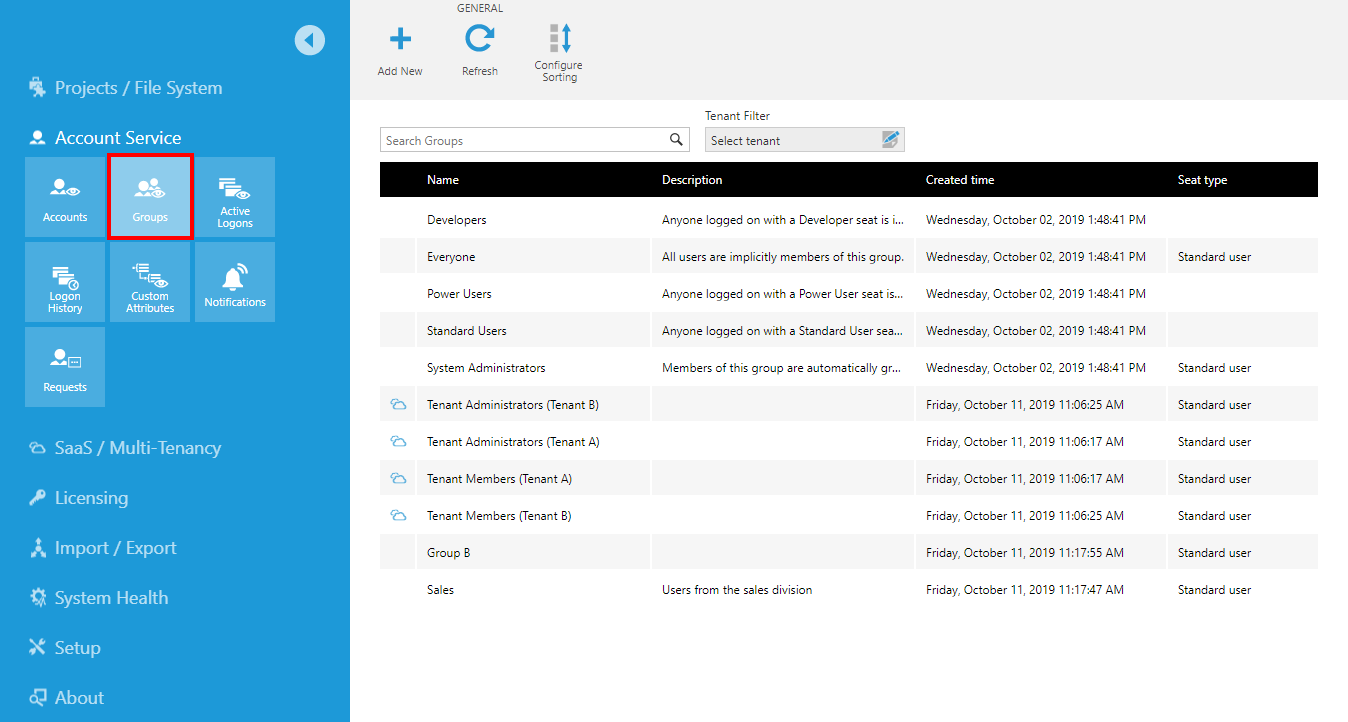
Task: Collapse the Account Service section
Action: (x=105, y=138)
